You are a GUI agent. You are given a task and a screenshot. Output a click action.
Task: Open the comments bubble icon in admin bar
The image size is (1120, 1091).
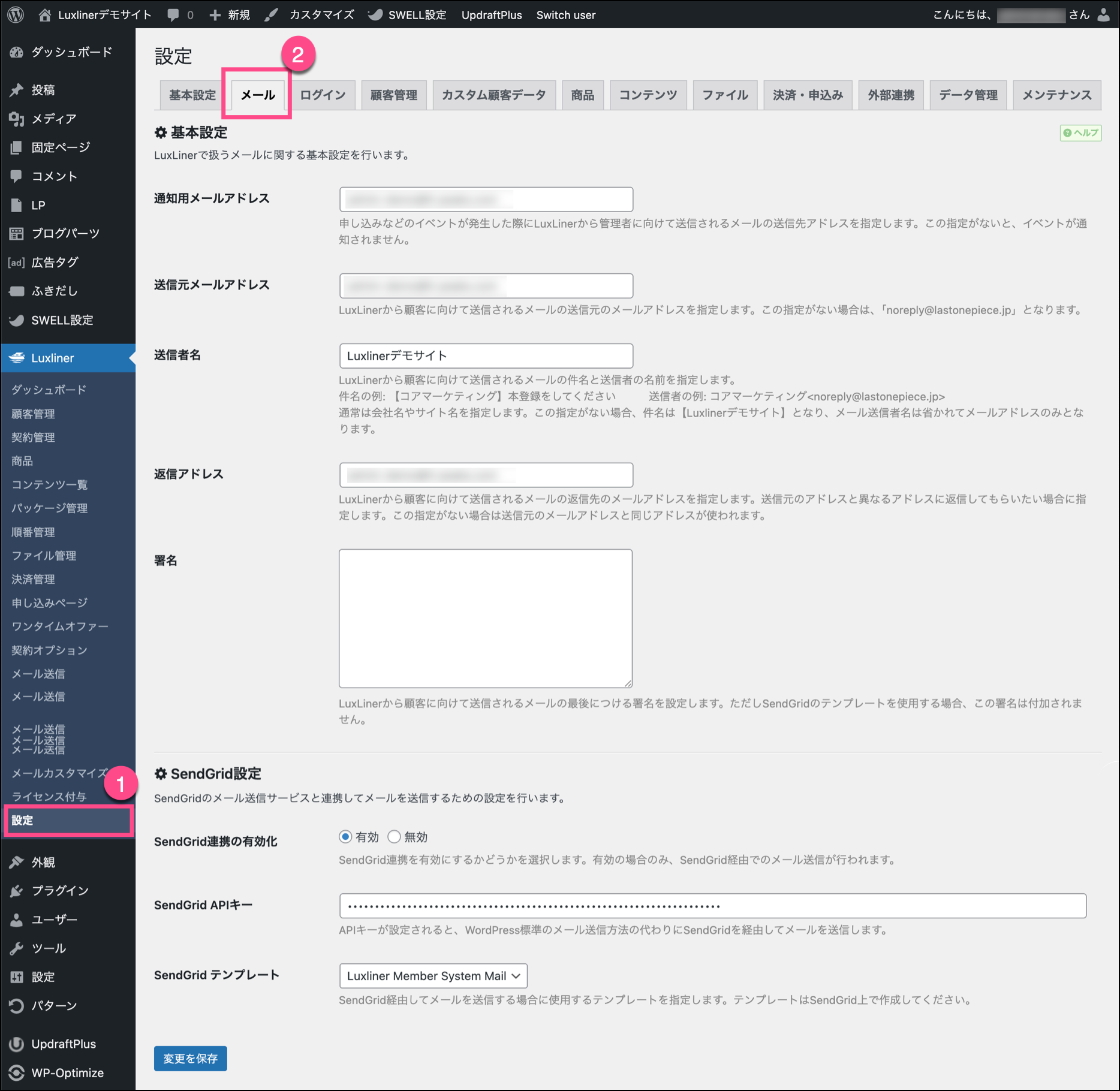click(x=173, y=15)
